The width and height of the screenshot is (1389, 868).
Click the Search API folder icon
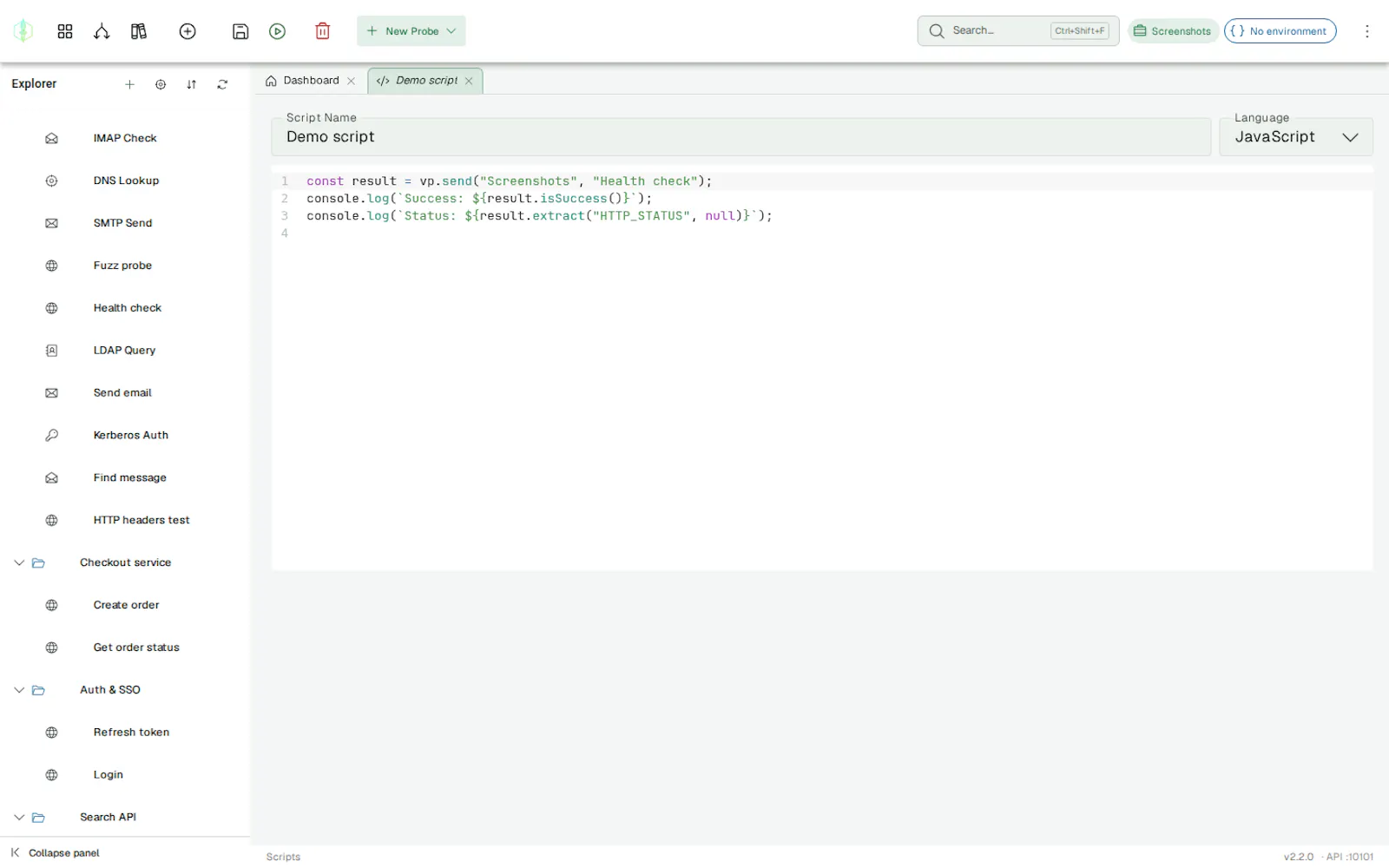pyautogui.click(x=38, y=818)
